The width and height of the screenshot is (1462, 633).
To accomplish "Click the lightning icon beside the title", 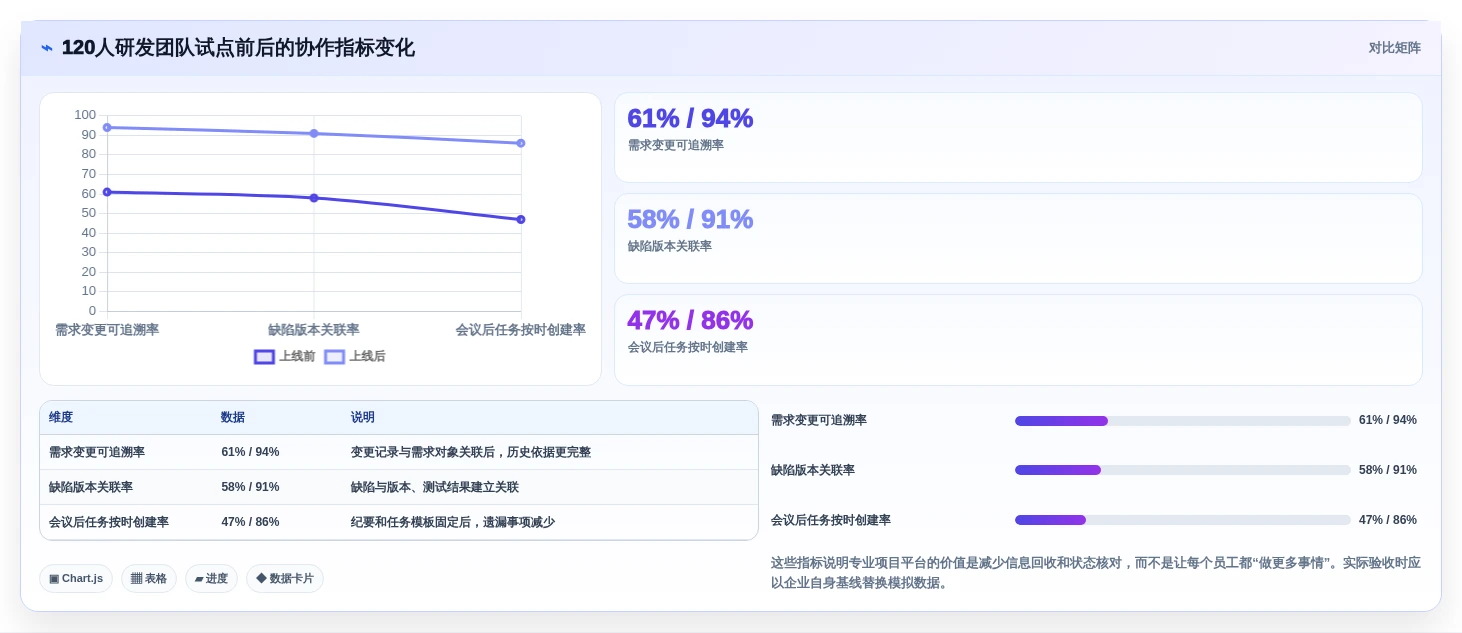I will (47, 48).
